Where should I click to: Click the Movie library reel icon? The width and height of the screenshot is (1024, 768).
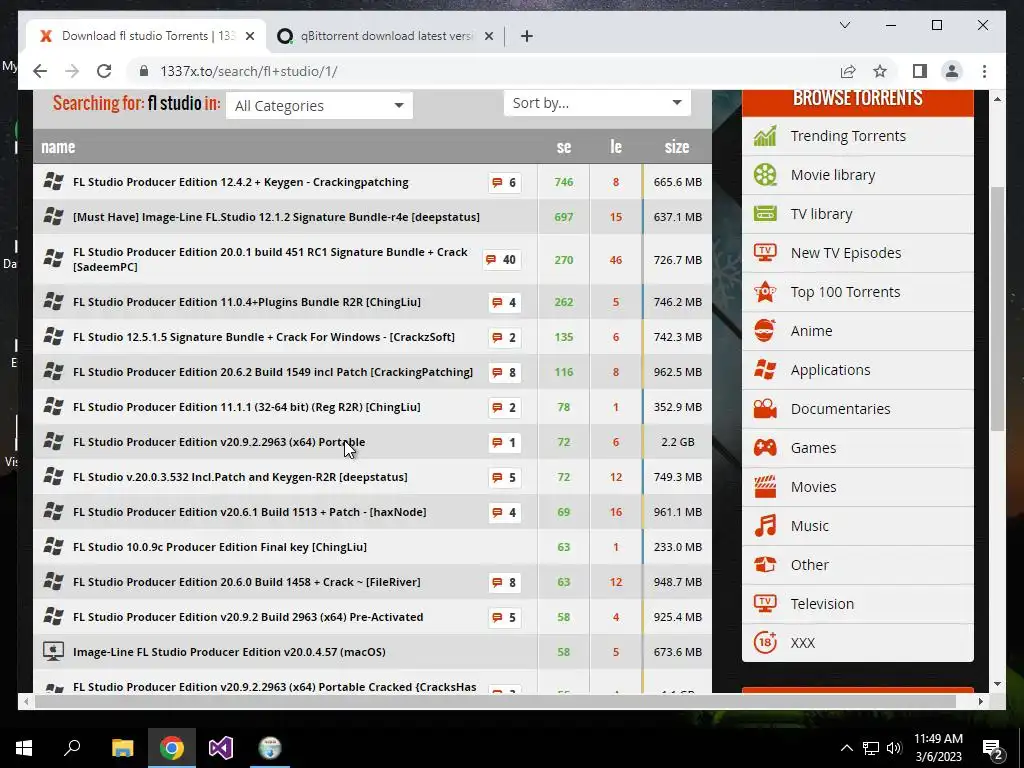(765, 175)
